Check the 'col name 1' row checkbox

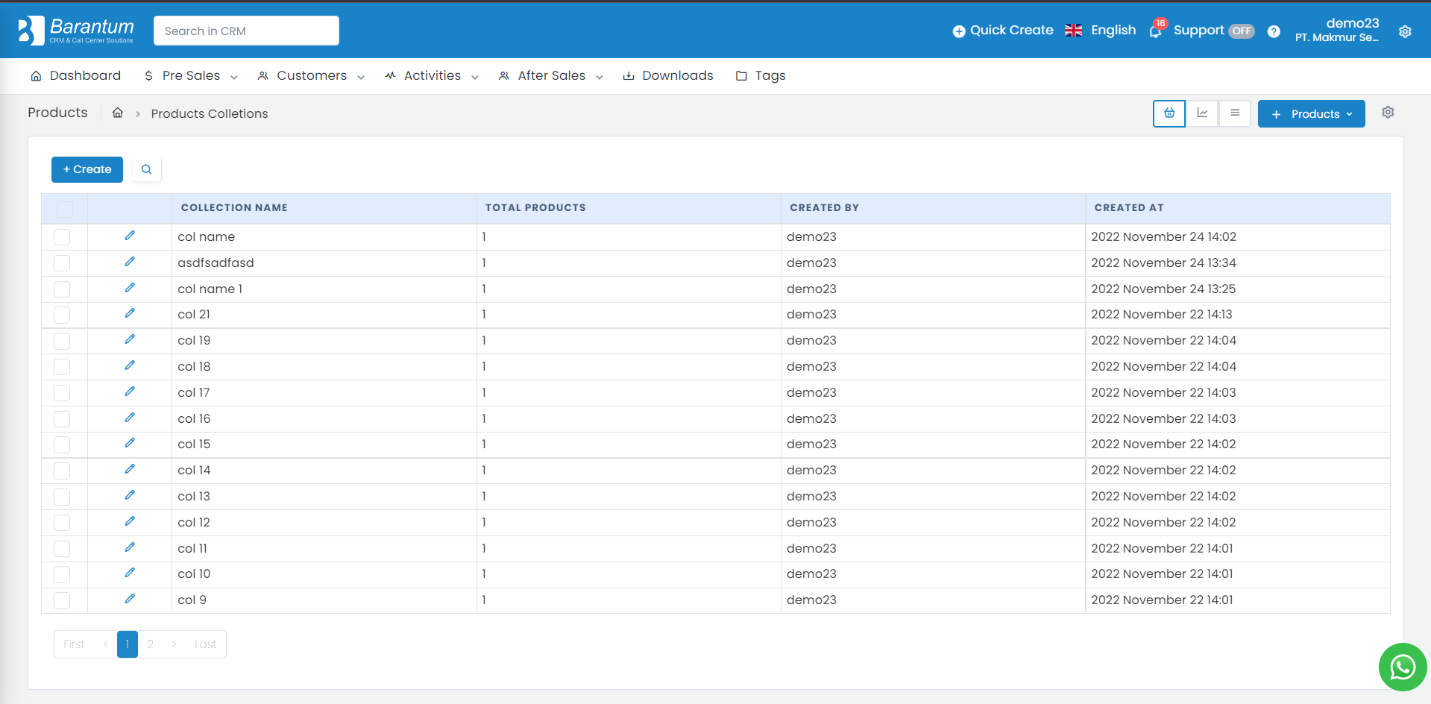(x=62, y=289)
